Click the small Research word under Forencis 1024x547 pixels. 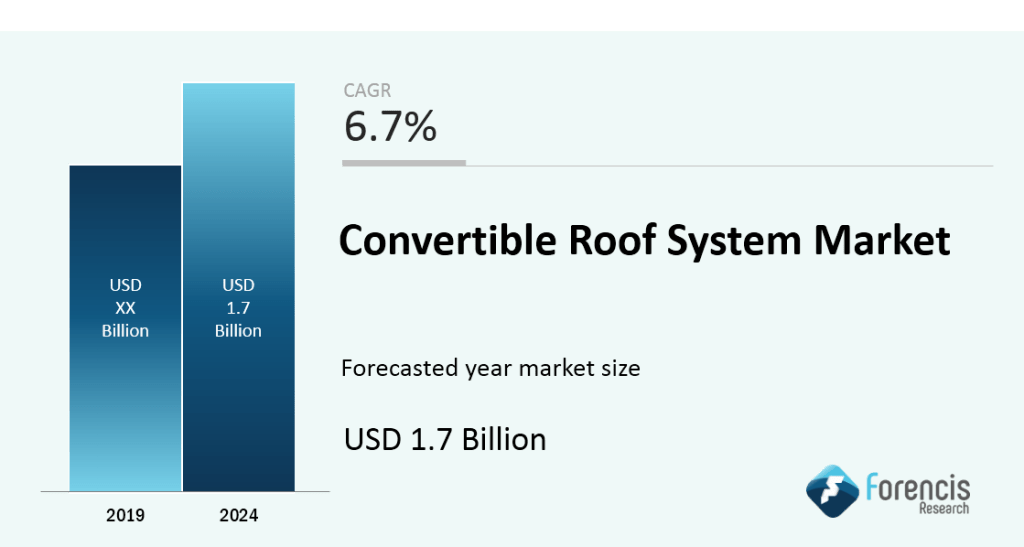click(942, 510)
